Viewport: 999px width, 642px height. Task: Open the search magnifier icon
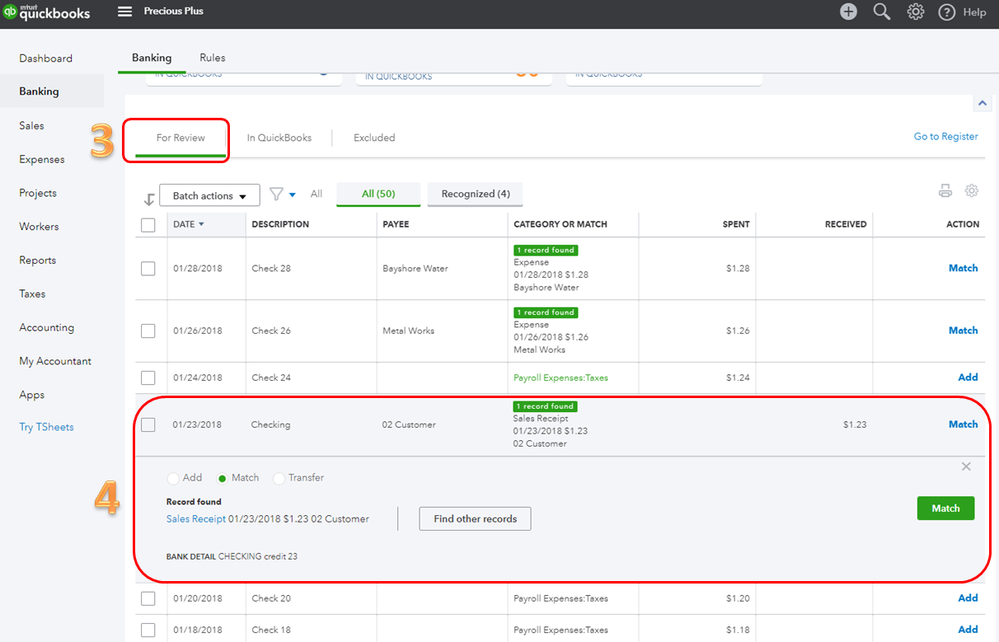point(882,11)
